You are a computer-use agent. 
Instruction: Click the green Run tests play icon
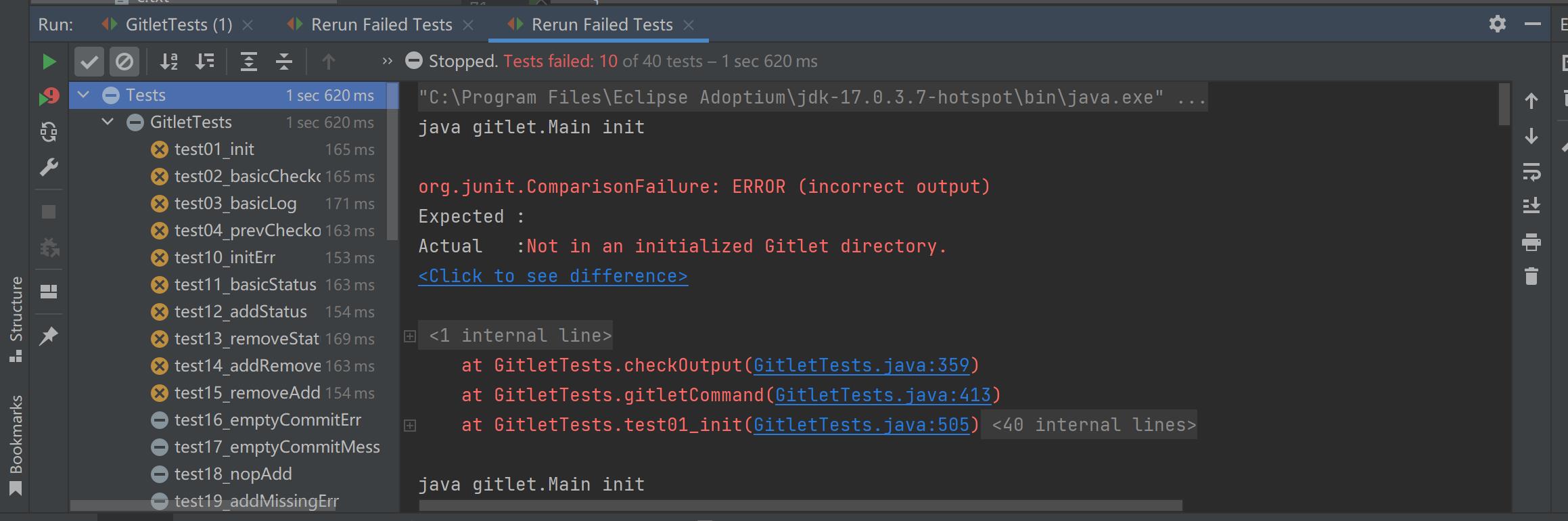pyautogui.click(x=49, y=62)
